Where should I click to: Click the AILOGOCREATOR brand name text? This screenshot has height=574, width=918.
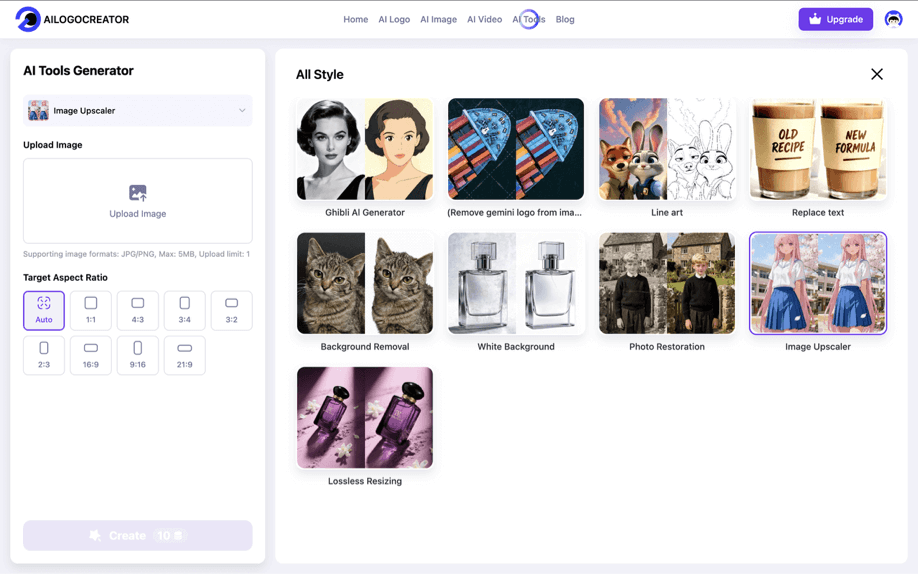point(86,19)
